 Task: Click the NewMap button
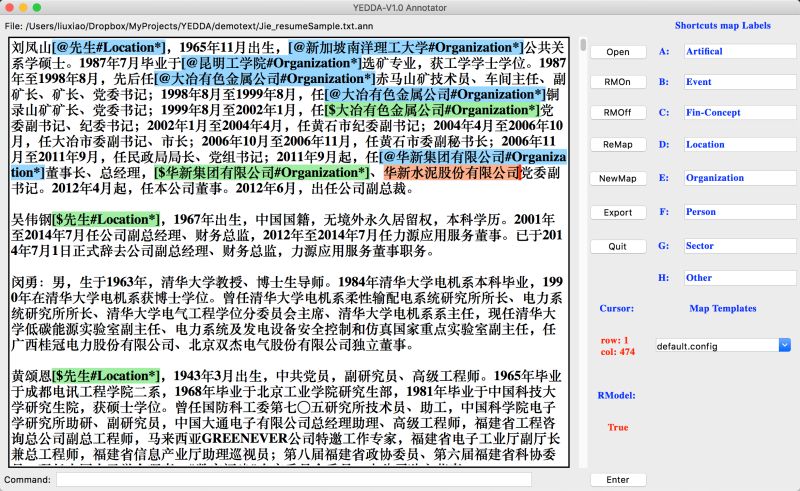point(618,178)
